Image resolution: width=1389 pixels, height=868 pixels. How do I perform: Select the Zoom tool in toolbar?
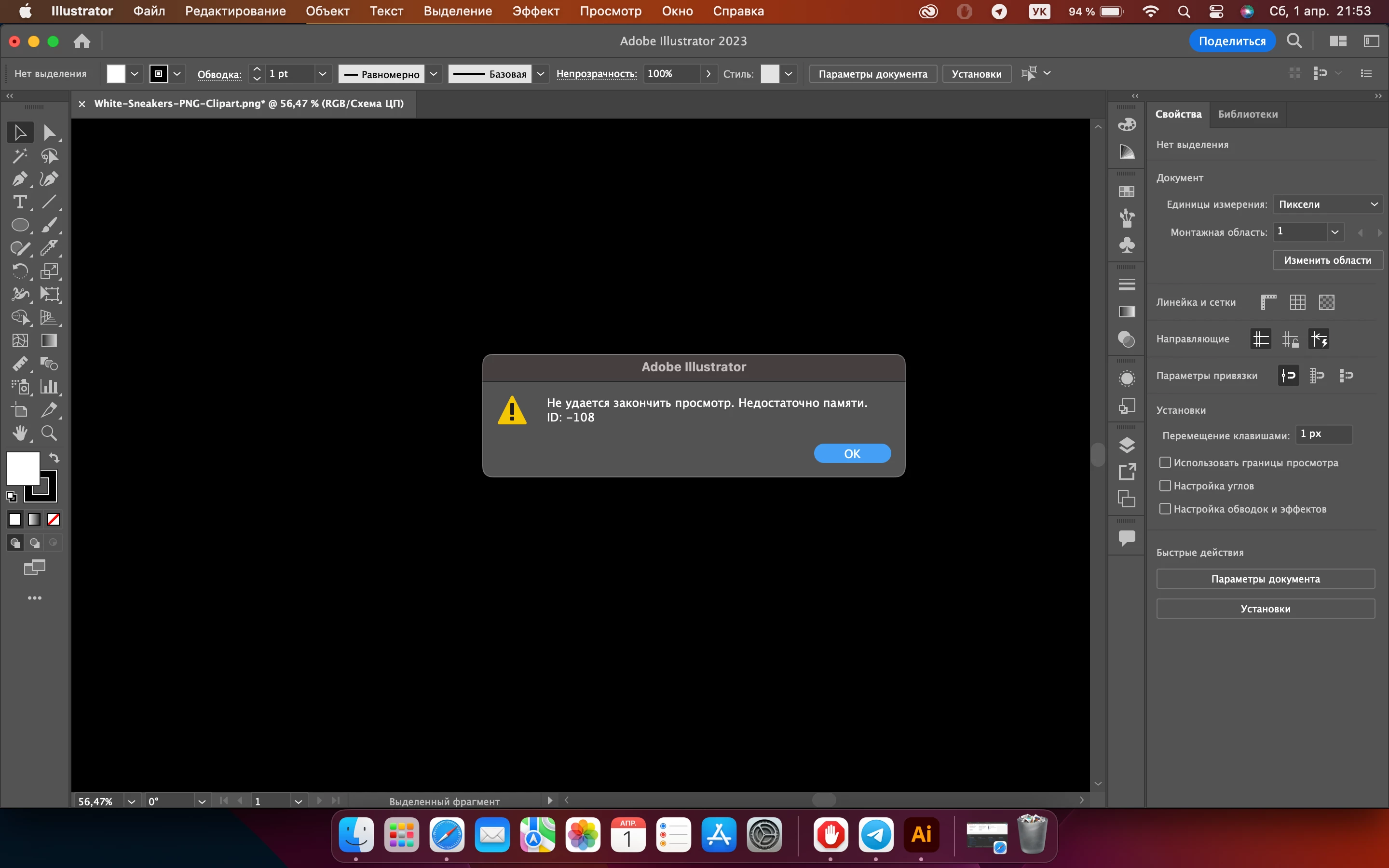49,433
